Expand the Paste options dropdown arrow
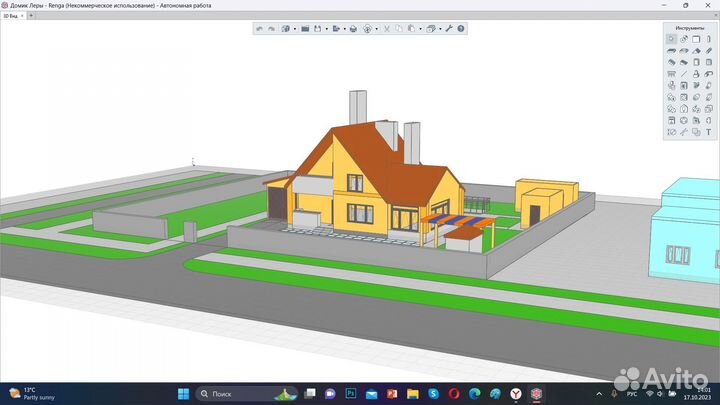Screen dimensions: 720x405 coord(420,29)
